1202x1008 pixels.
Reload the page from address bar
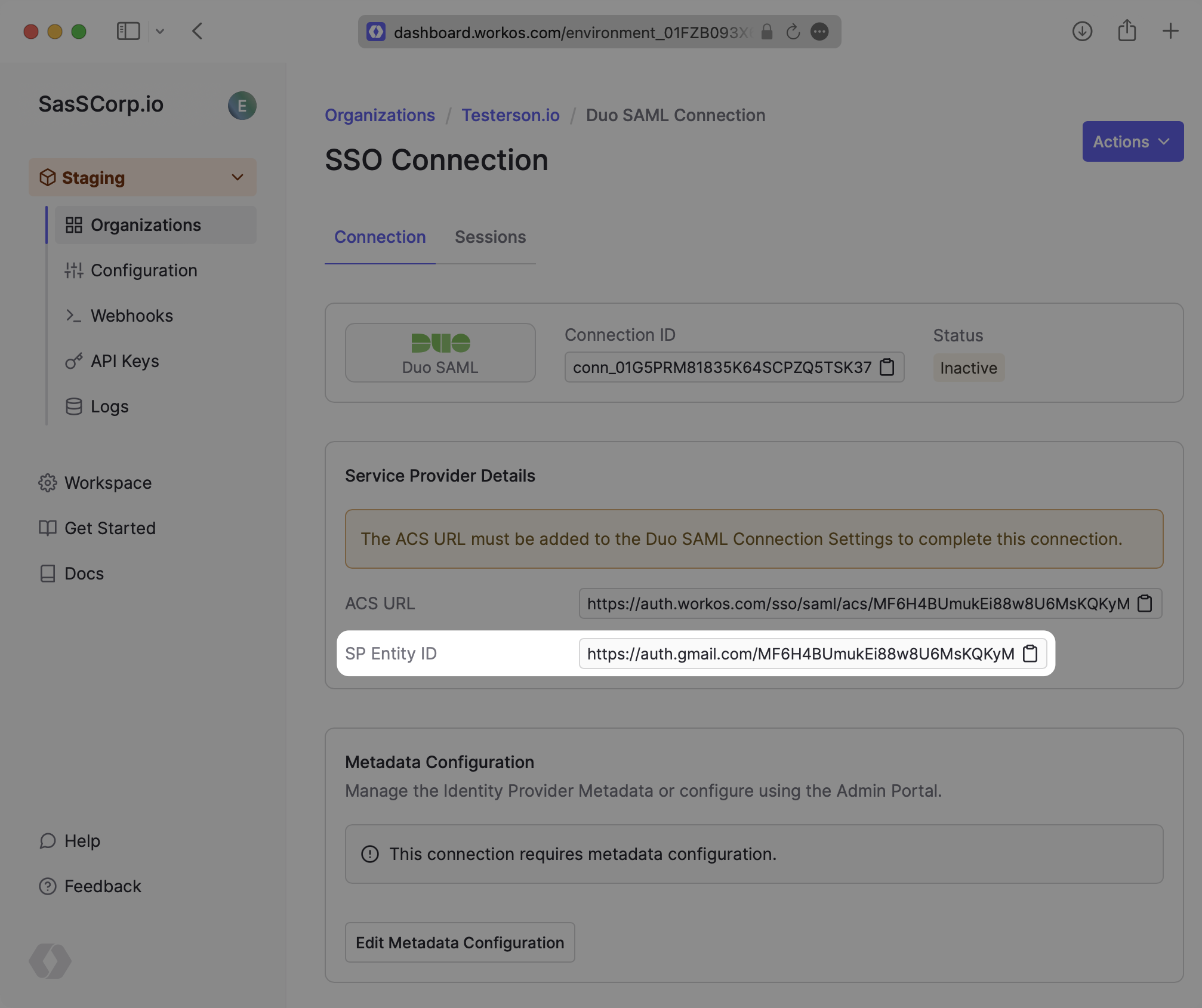click(793, 32)
